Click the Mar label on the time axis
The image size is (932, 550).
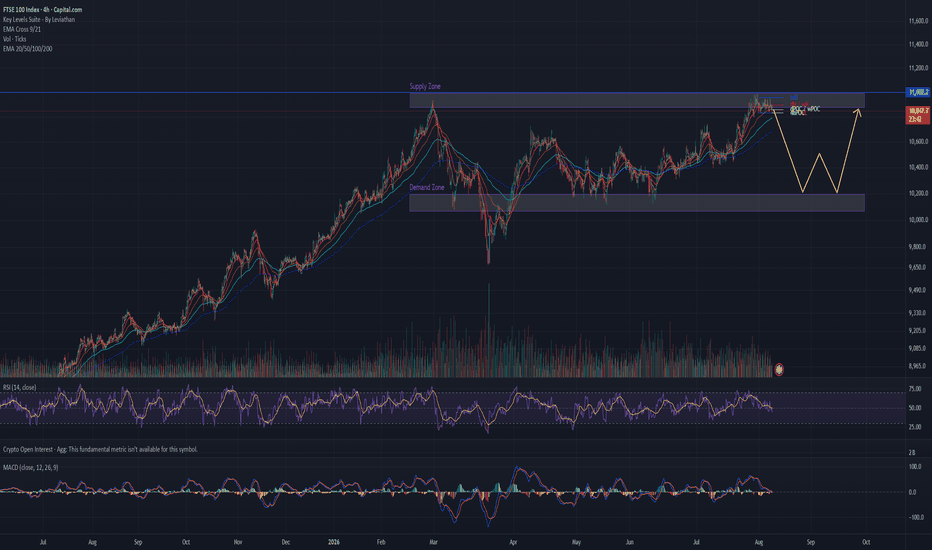pos(433,542)
